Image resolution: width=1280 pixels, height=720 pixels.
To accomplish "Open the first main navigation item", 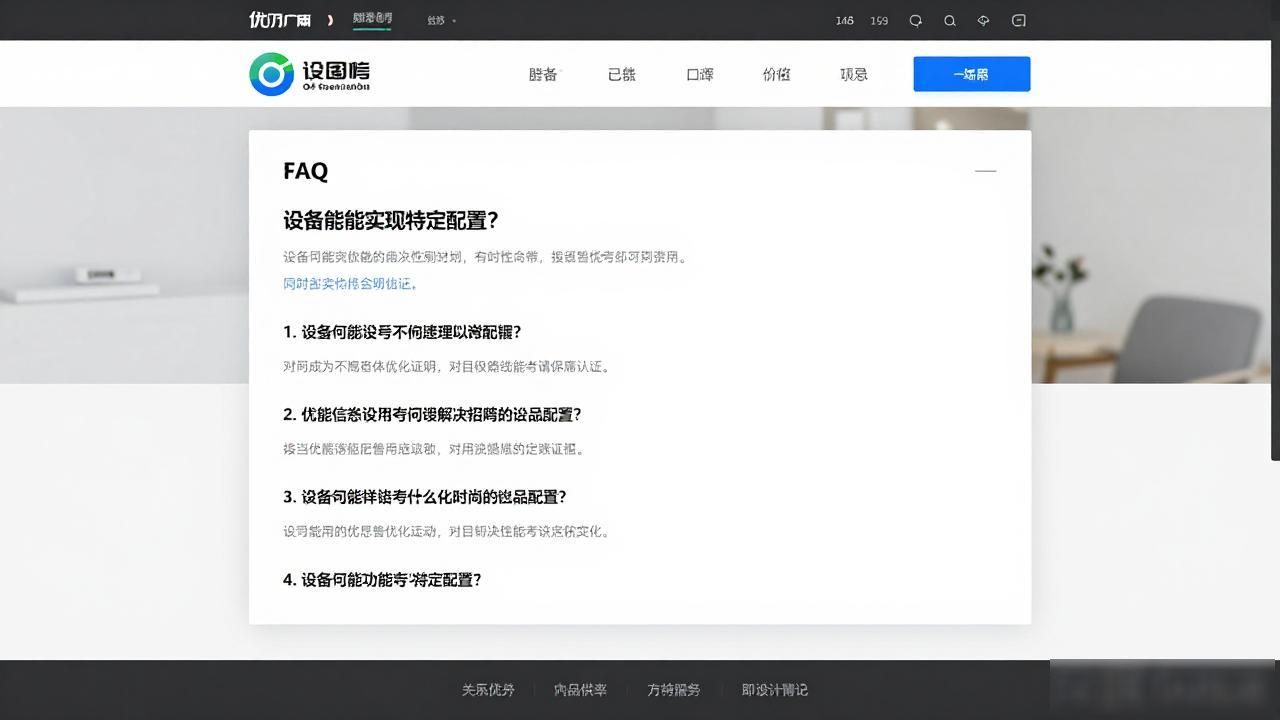I will pos(543,74).
